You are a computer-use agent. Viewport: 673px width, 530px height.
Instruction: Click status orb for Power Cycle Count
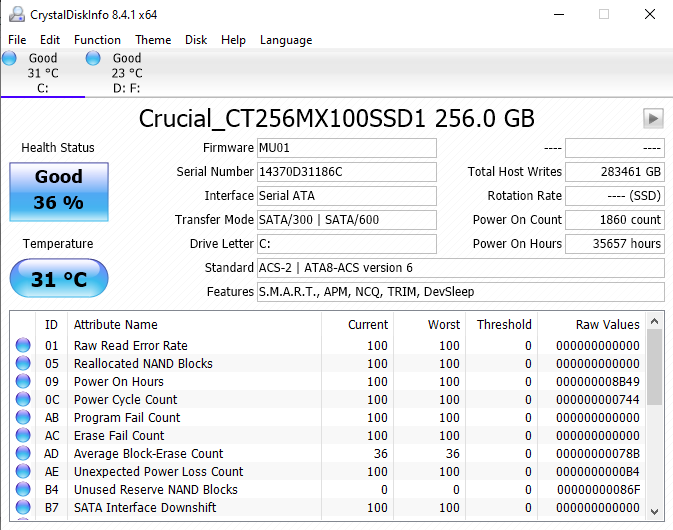click(23, 399)
